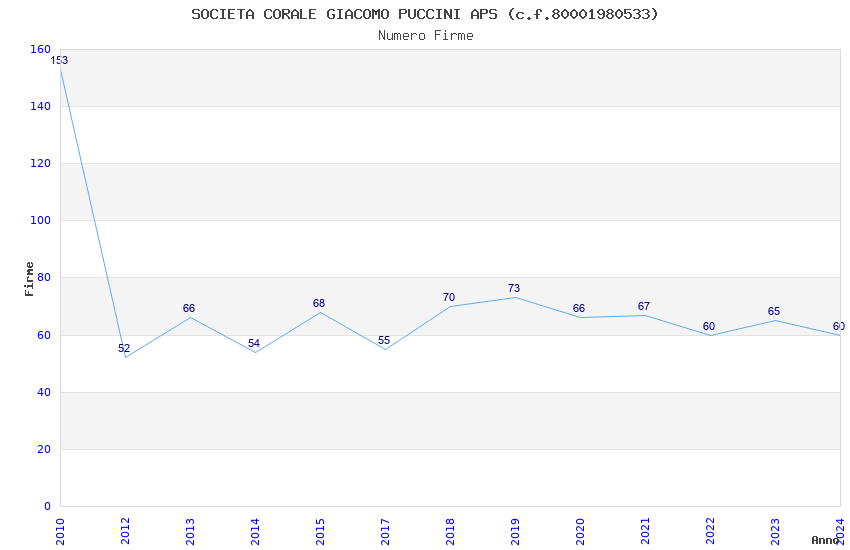Click the data label 60 above 2022
This screenshot has width=850, height=550.
point(709,326)
